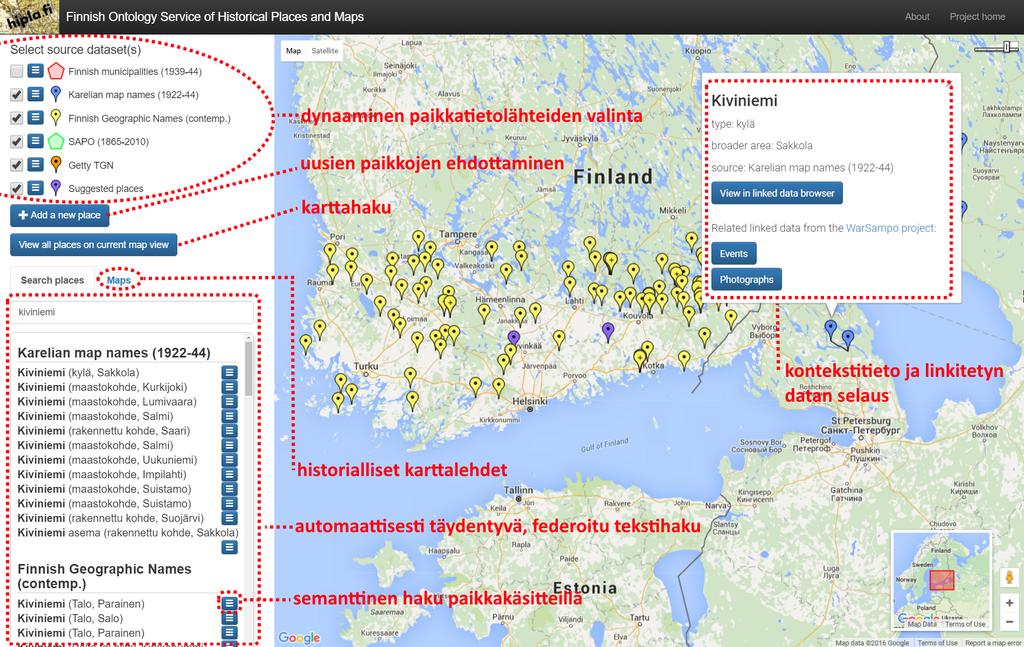Select Kiviniemi asema (rakennettu kohde, Sakkola)
Image resolution: width=1024 pixels, height=647 pixels.
(x=128, y=533)
